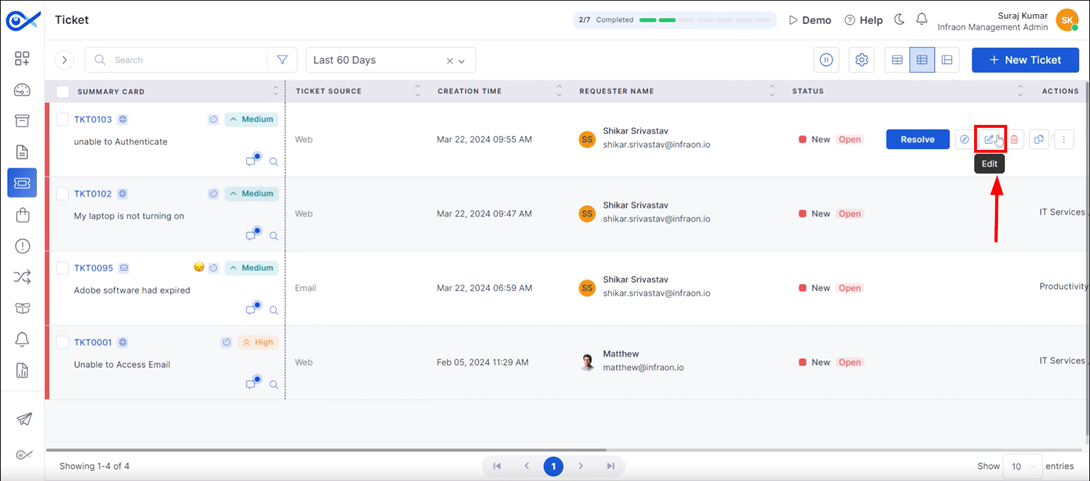Click the red delete trash icon
1090x481 pixels.
[x=1014, y=140]
